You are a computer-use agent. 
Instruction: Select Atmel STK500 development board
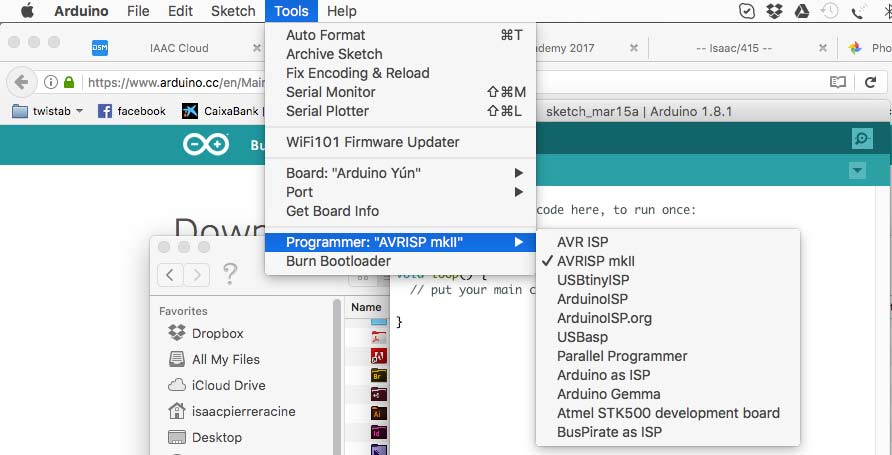[x=668, y=413]
